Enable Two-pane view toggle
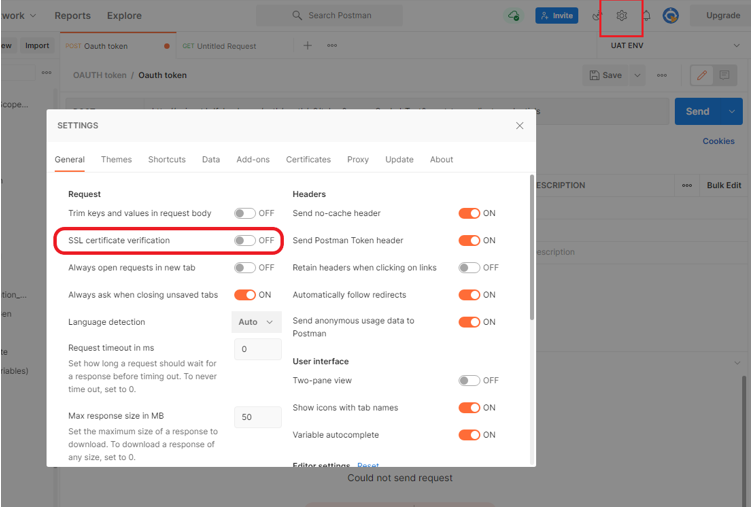The width and height of the screenshot is (753, 508). click(x=469, y=381)
